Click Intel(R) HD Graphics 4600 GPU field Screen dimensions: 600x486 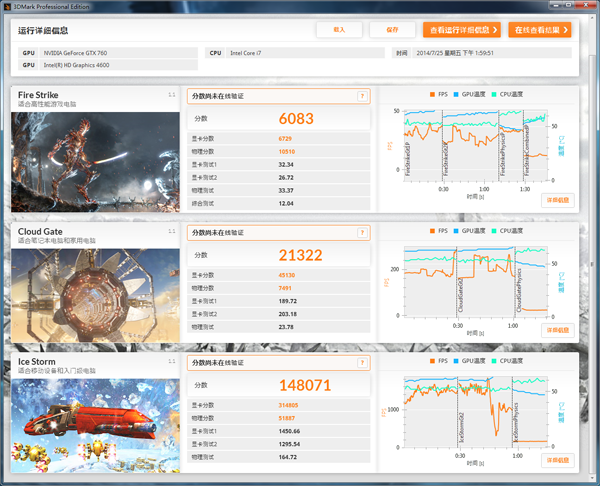[x=119, y=65]
